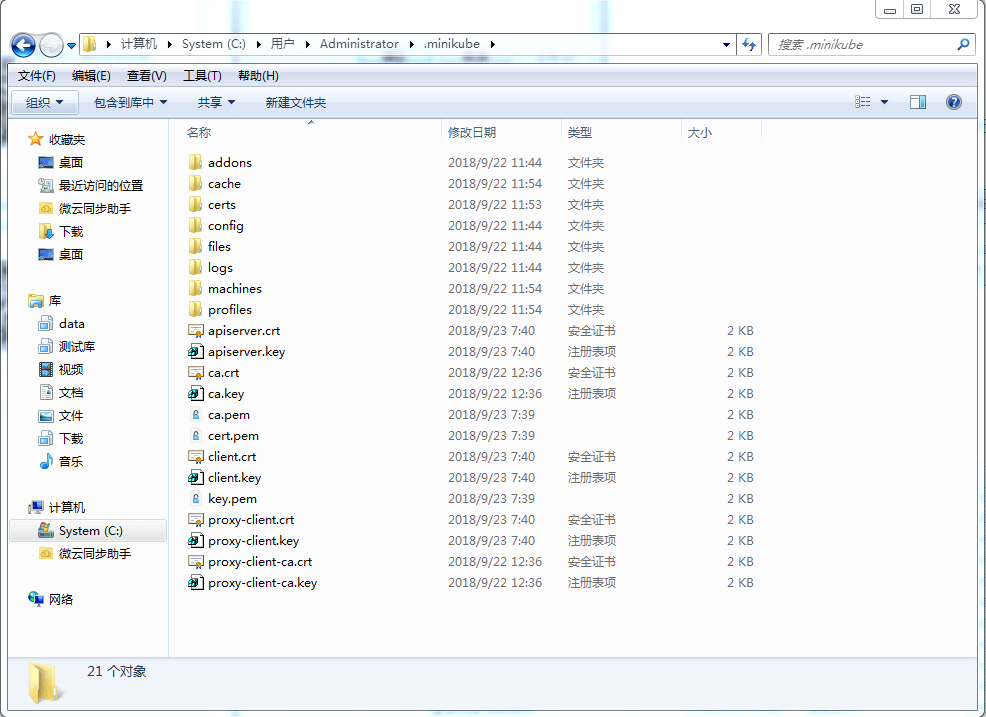Viewport: 986px width, 717px height.
Task: Click the magnifier search icon
Action: (963, 44)
